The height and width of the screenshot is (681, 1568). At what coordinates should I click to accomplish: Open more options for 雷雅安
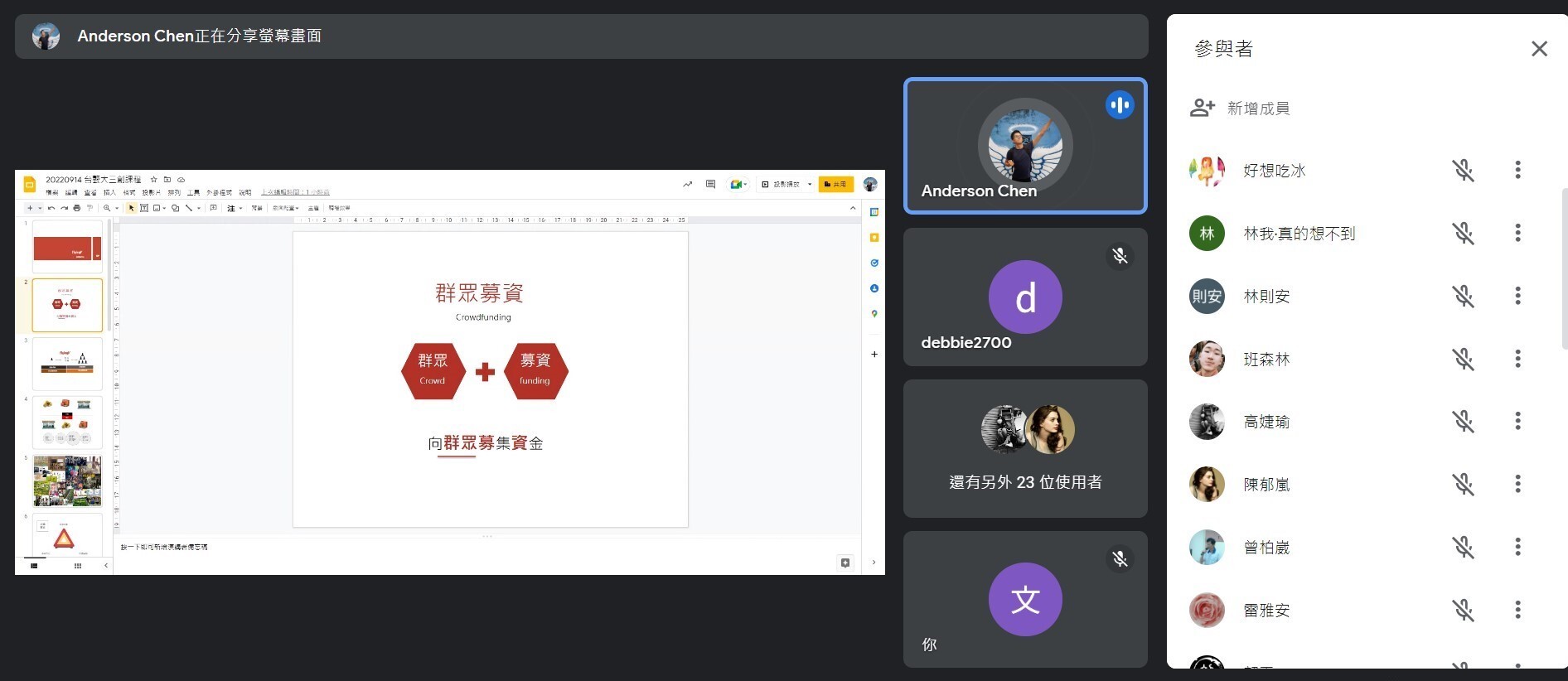click(1517, 610)
